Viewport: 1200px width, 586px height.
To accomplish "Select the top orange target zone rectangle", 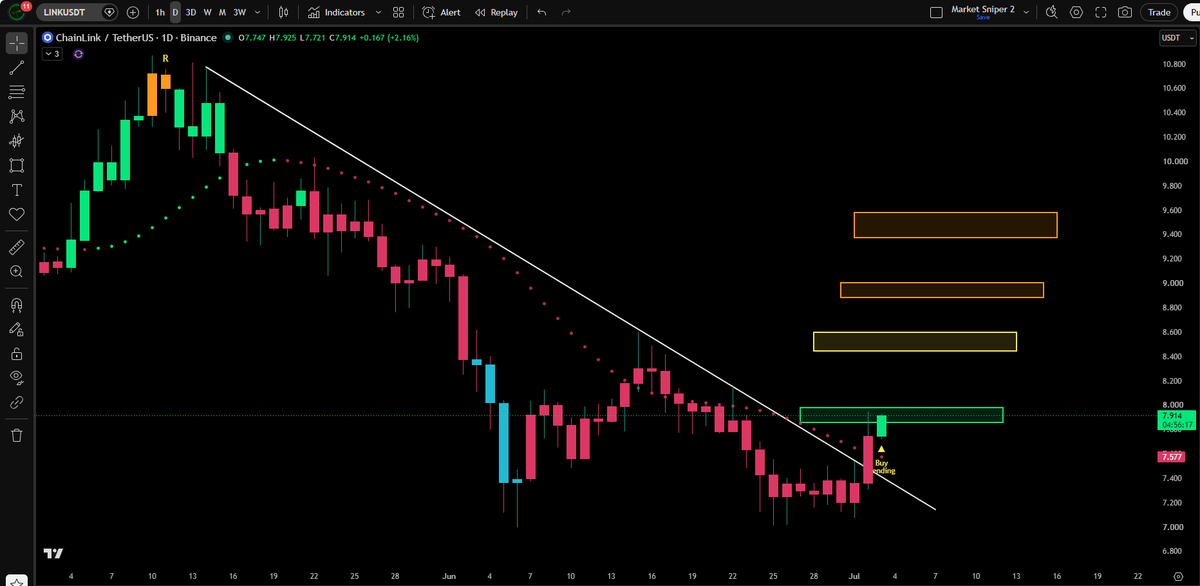I will pos(955,225).
